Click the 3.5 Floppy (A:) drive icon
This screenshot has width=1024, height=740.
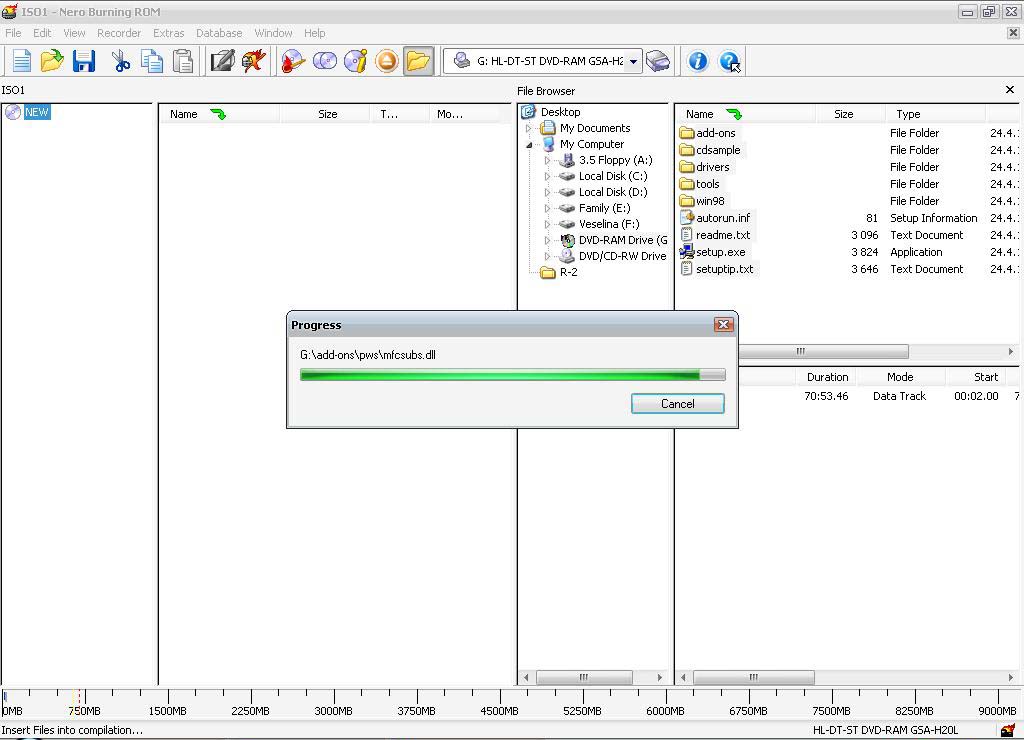tap(567, 160)
